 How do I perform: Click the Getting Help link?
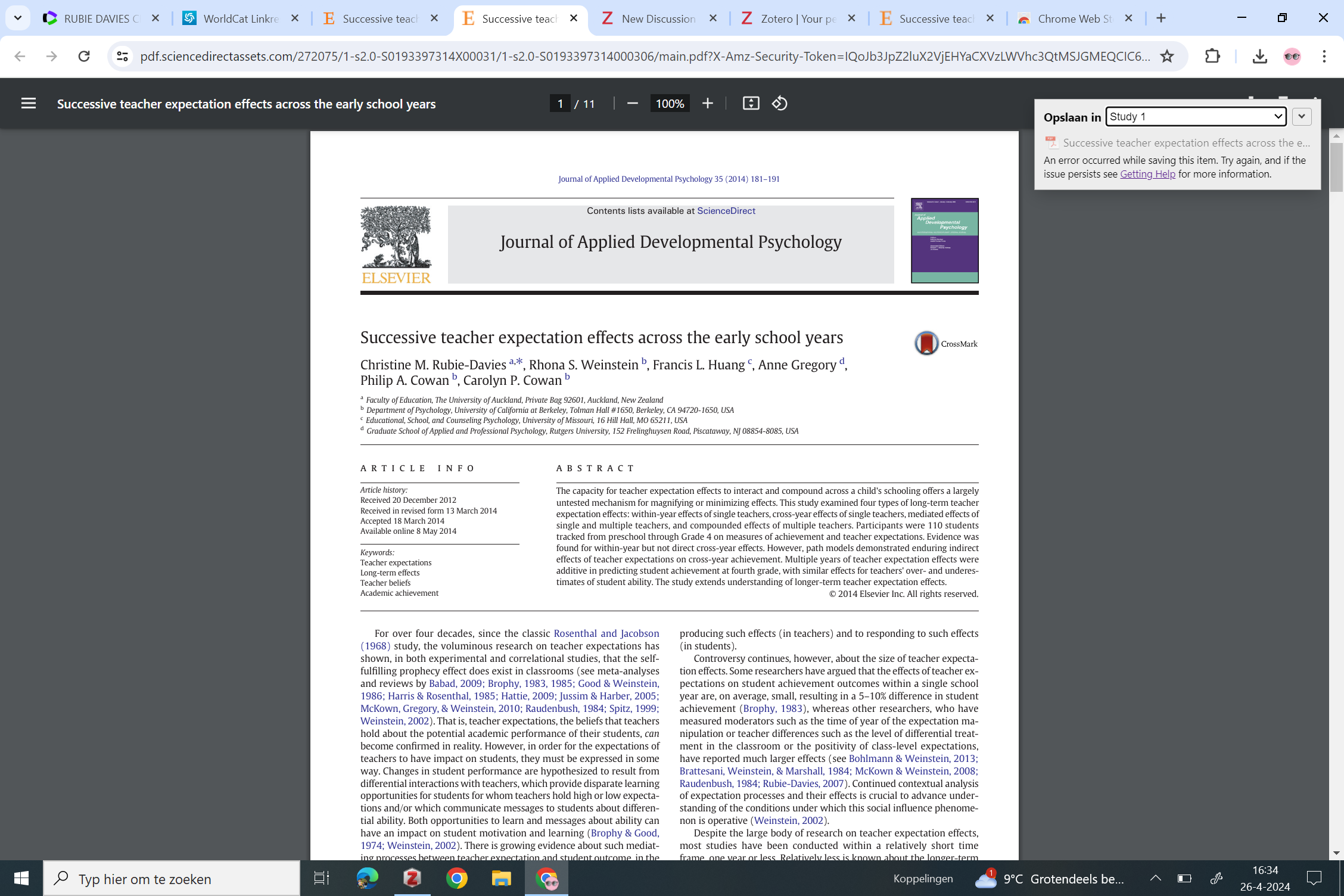[x=1147, y=174]
